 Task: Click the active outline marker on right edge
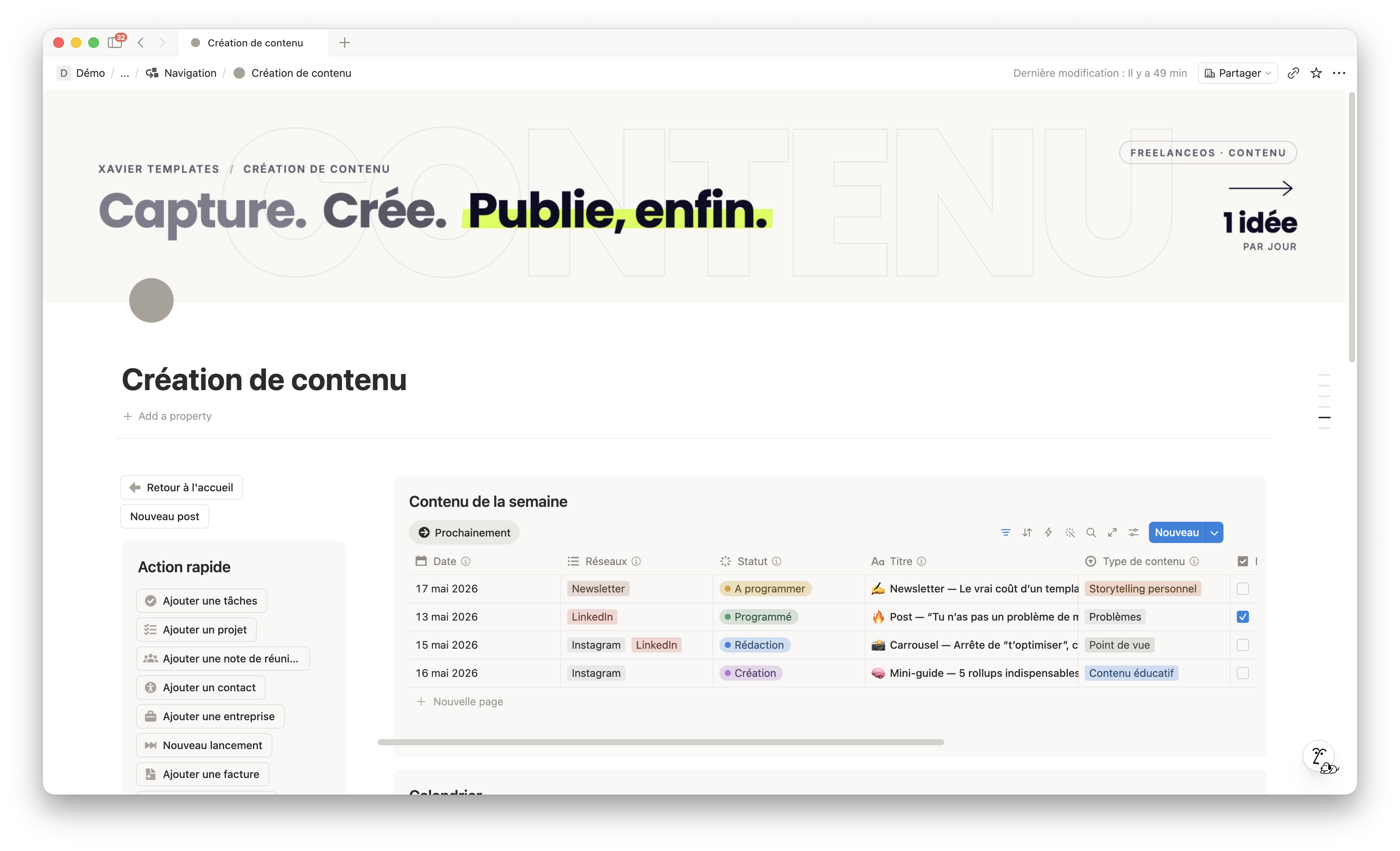click(x=1324, y=418)
